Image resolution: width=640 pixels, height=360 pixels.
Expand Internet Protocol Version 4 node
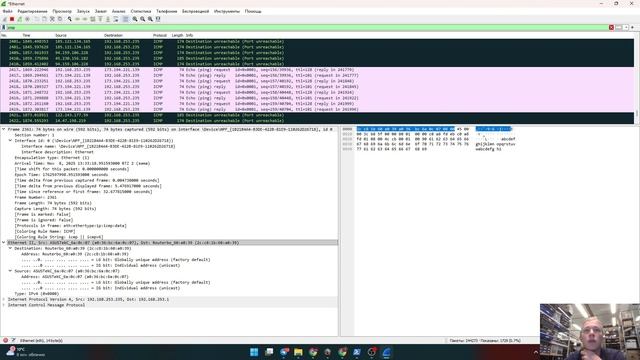pos(4,300)
